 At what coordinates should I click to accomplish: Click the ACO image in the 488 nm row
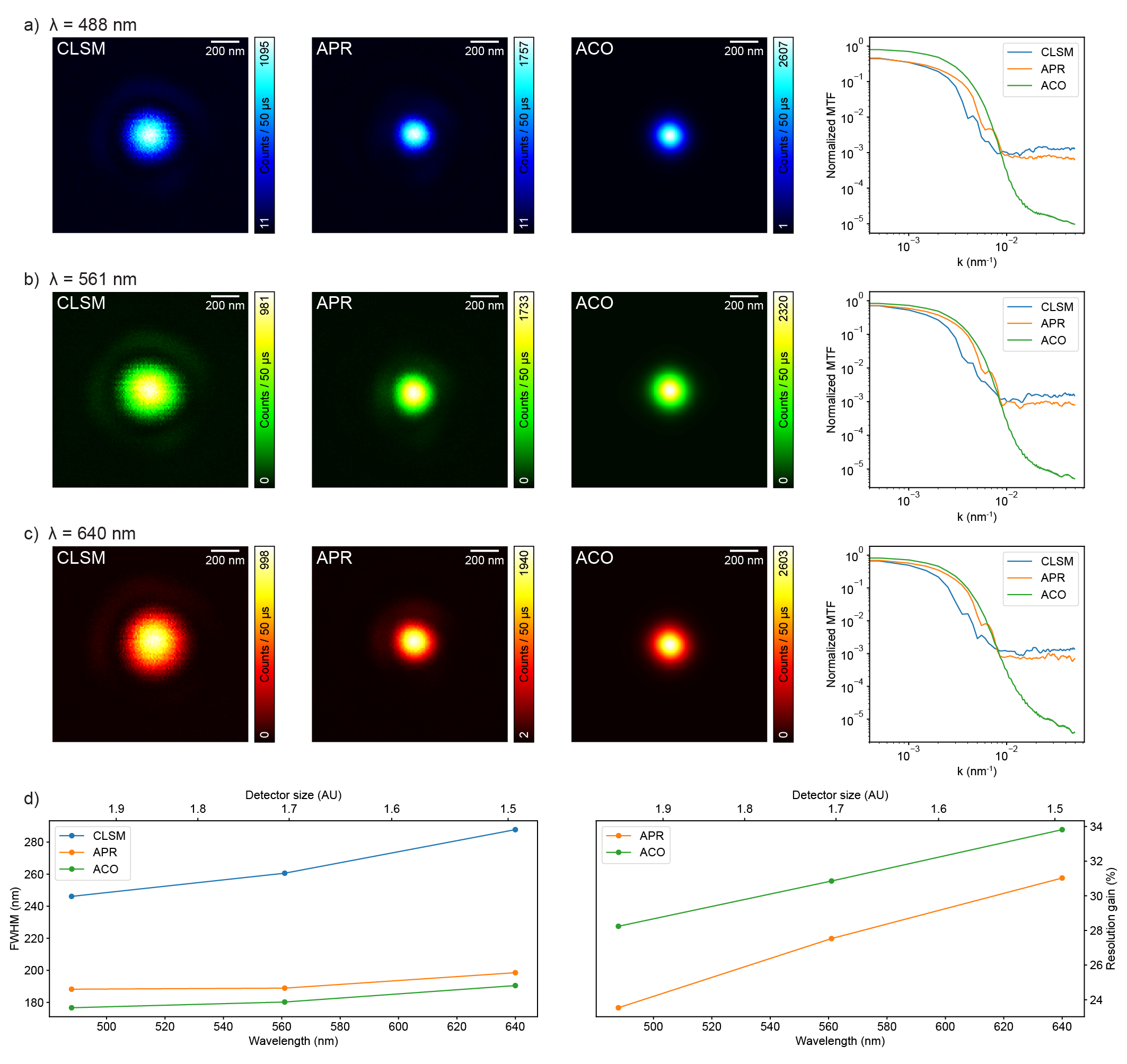(x=668, y=135)
